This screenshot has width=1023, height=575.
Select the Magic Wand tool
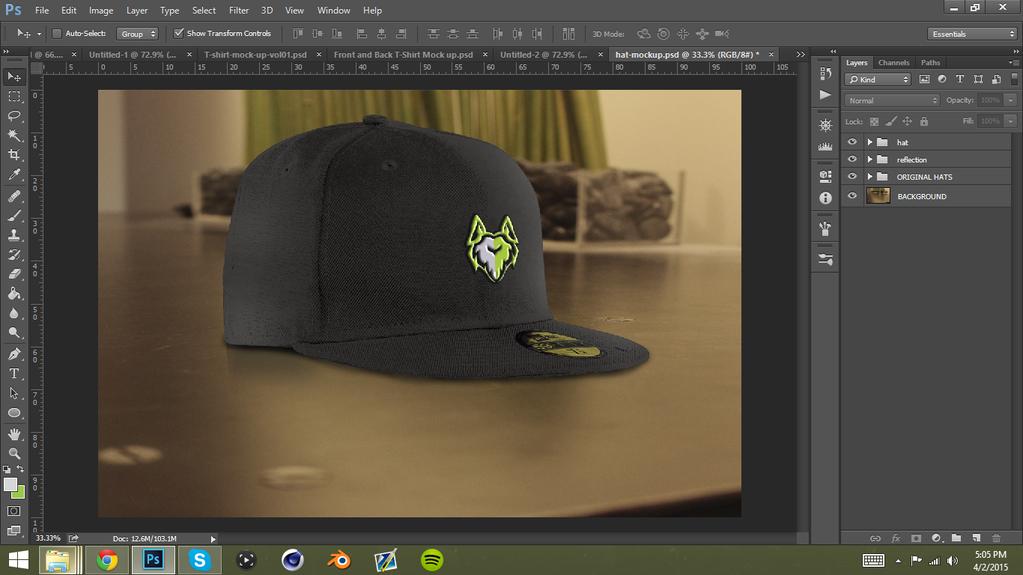pos(14,136)
